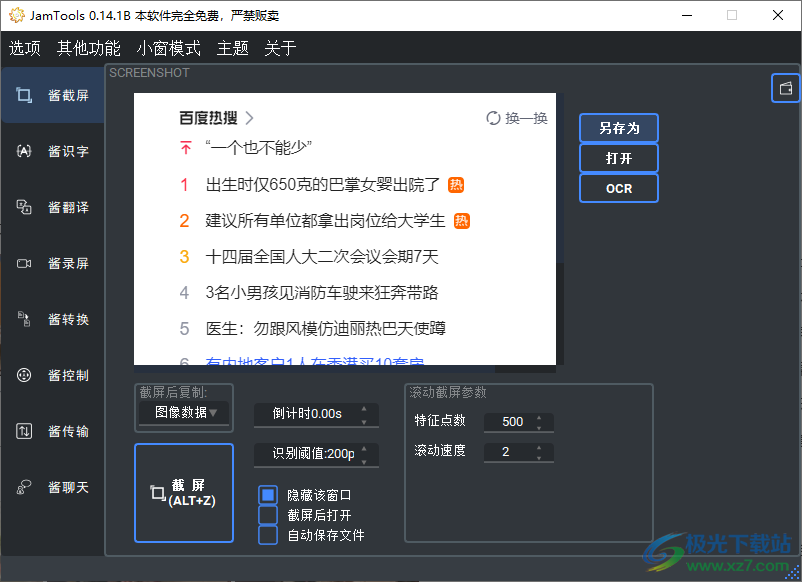Open the 主题 menu
Screen dimensions: 802x582
[x=233, y=48]
